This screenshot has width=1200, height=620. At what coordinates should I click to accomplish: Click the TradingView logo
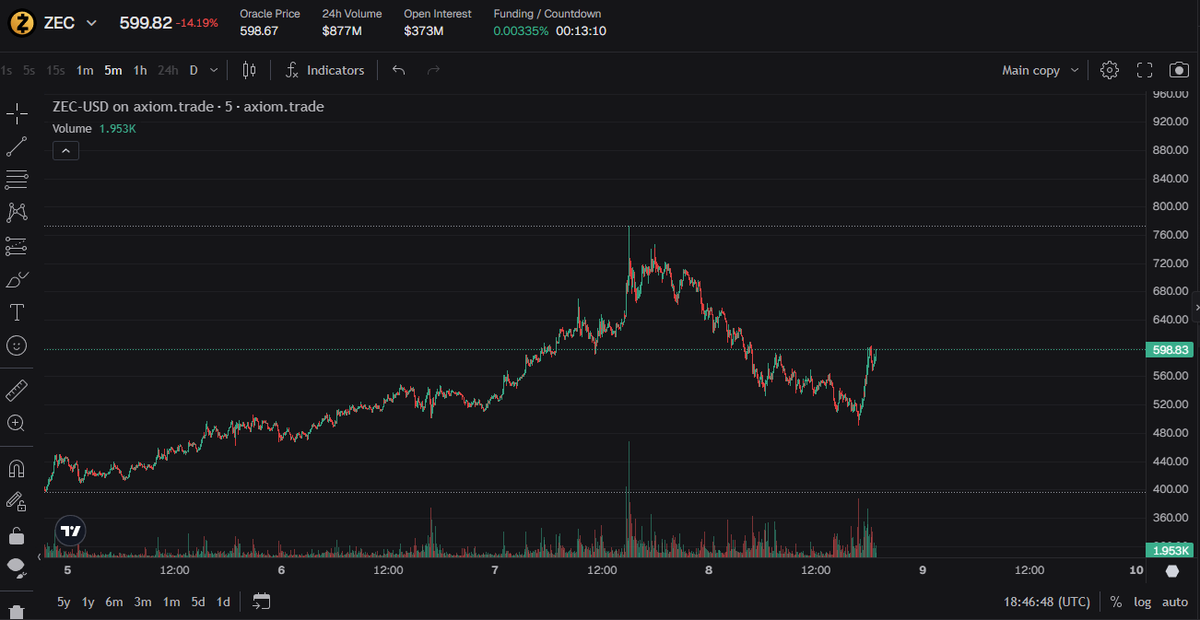(70, 532)
